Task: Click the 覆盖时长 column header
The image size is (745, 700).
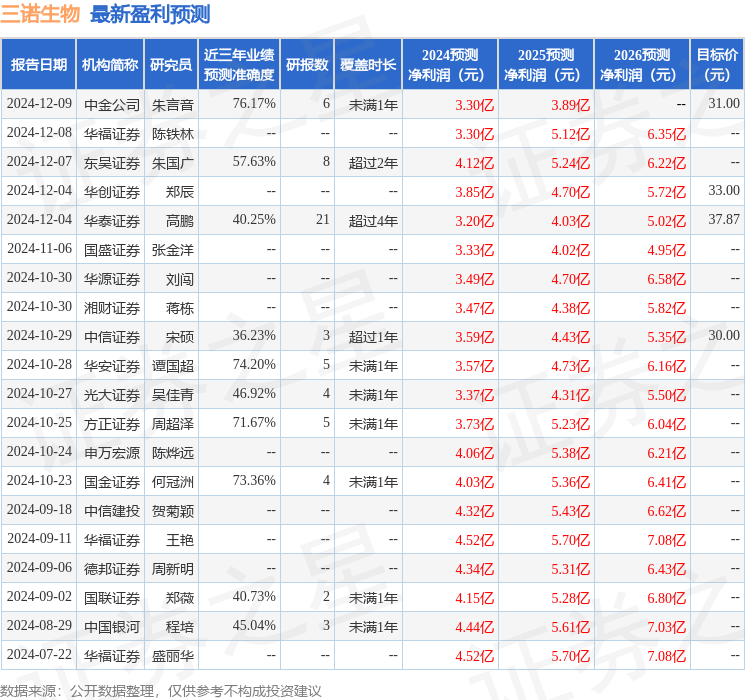Action: pyautogui.click(x=368, y=65)
